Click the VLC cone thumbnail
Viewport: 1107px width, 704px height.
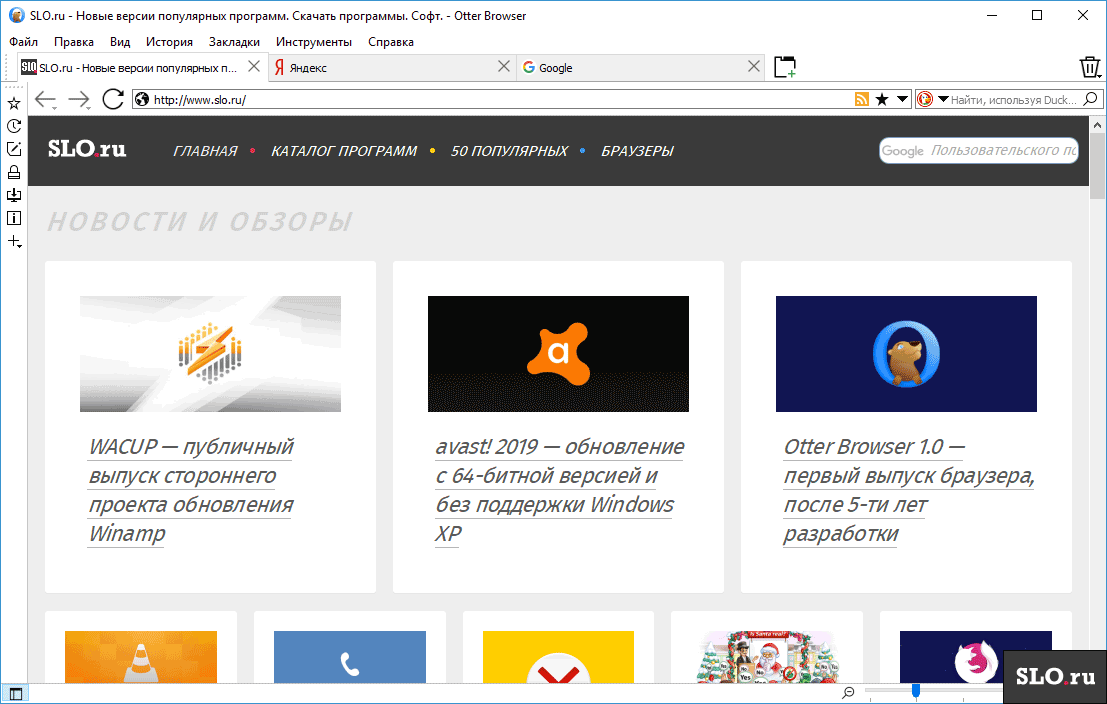141,657
